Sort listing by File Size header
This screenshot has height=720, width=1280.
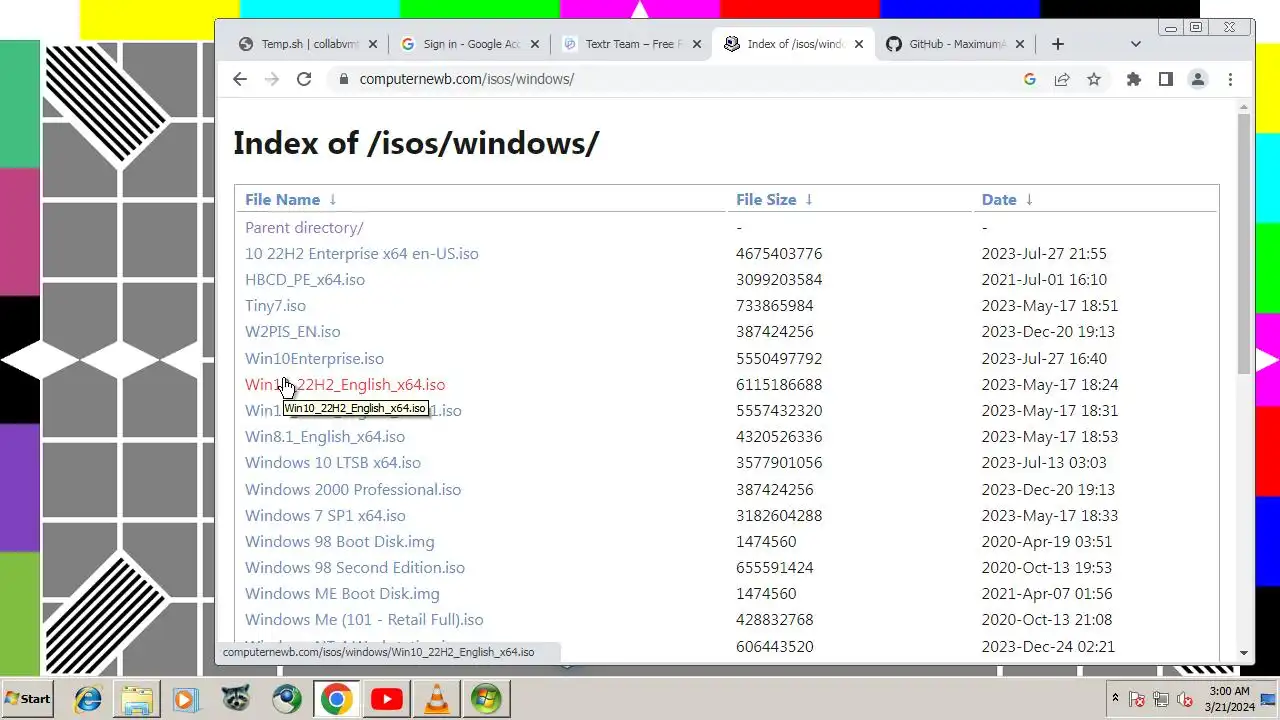pos(766,200)
